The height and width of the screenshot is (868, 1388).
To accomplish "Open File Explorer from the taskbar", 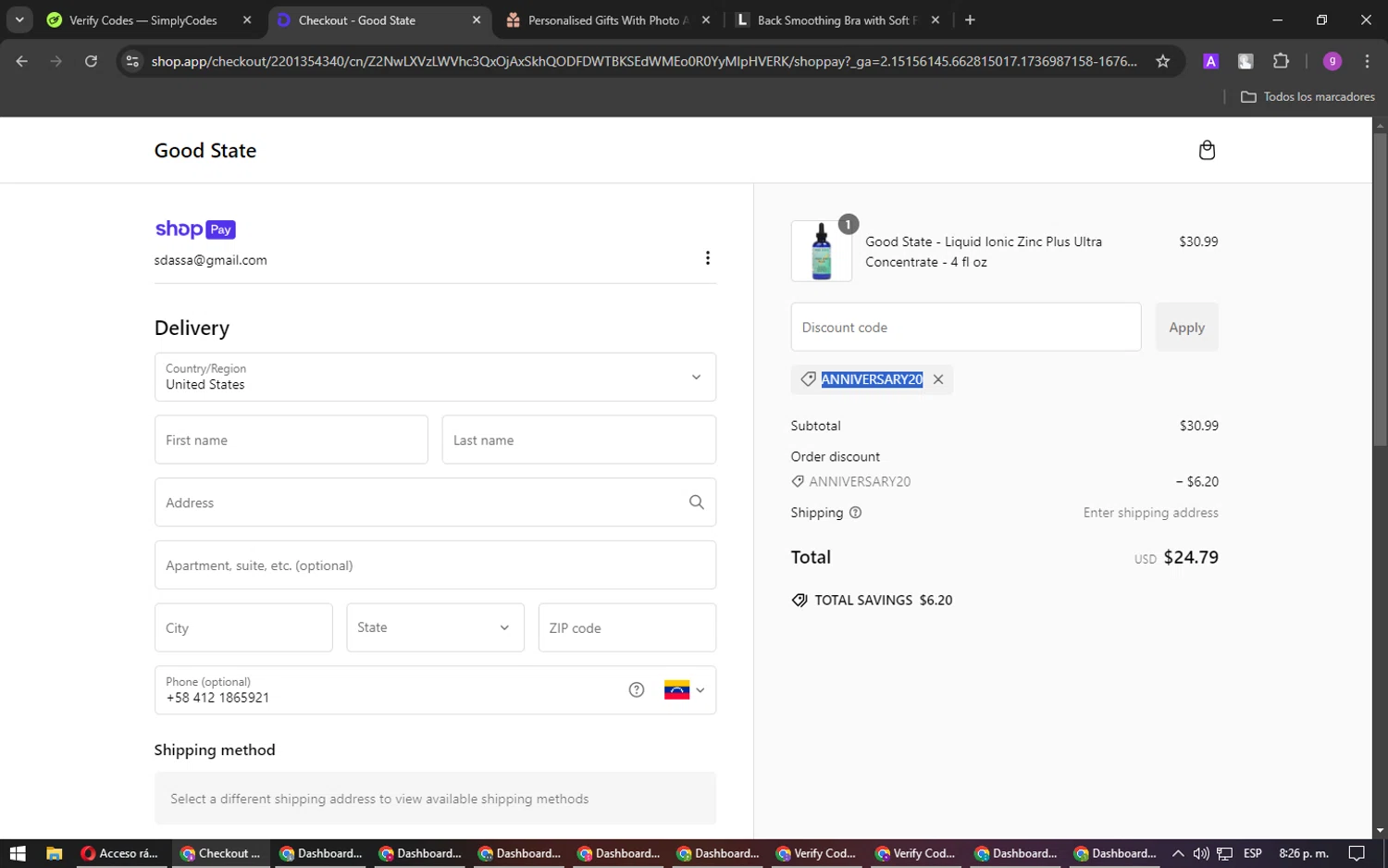I will 54,853.
